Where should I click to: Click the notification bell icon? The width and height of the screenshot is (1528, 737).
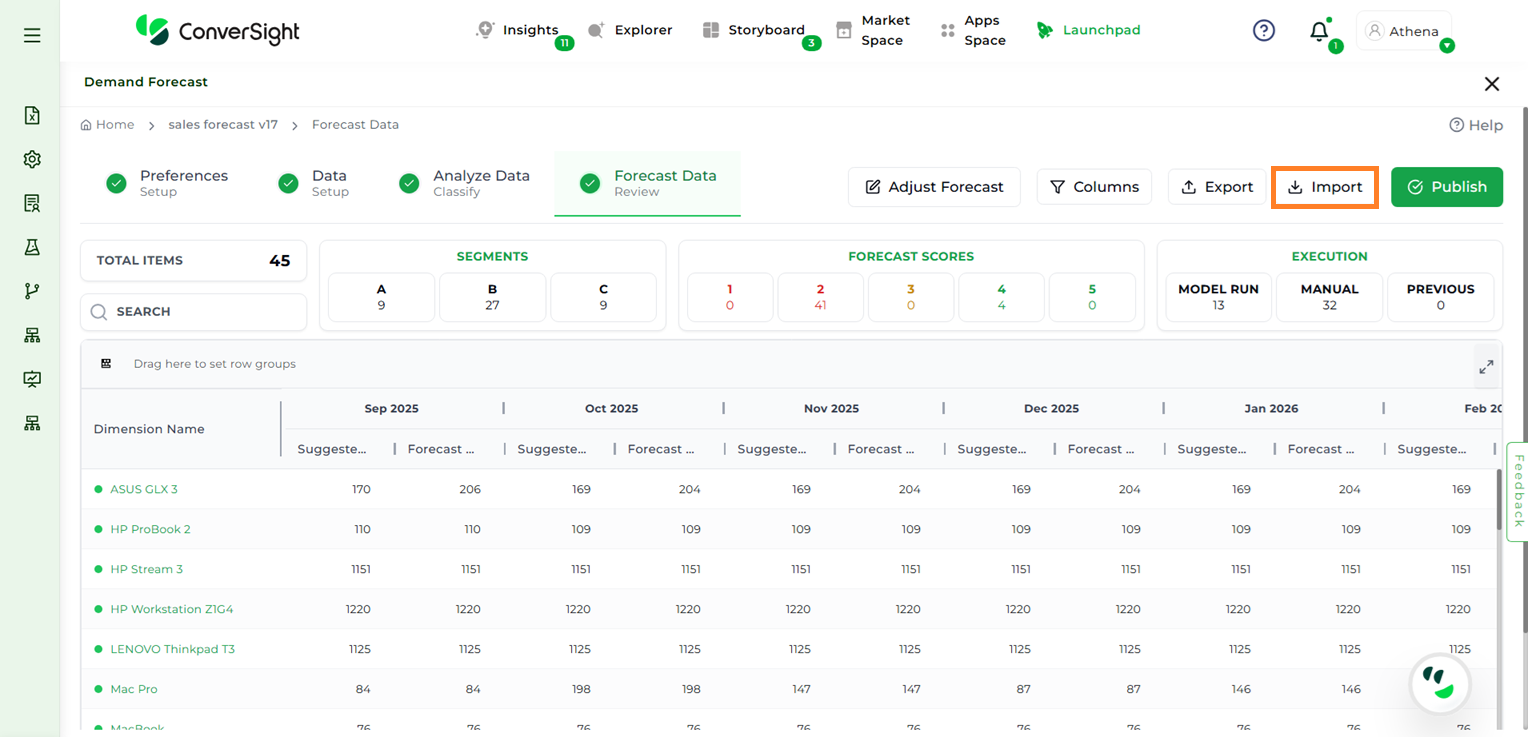coord(1319,31)
